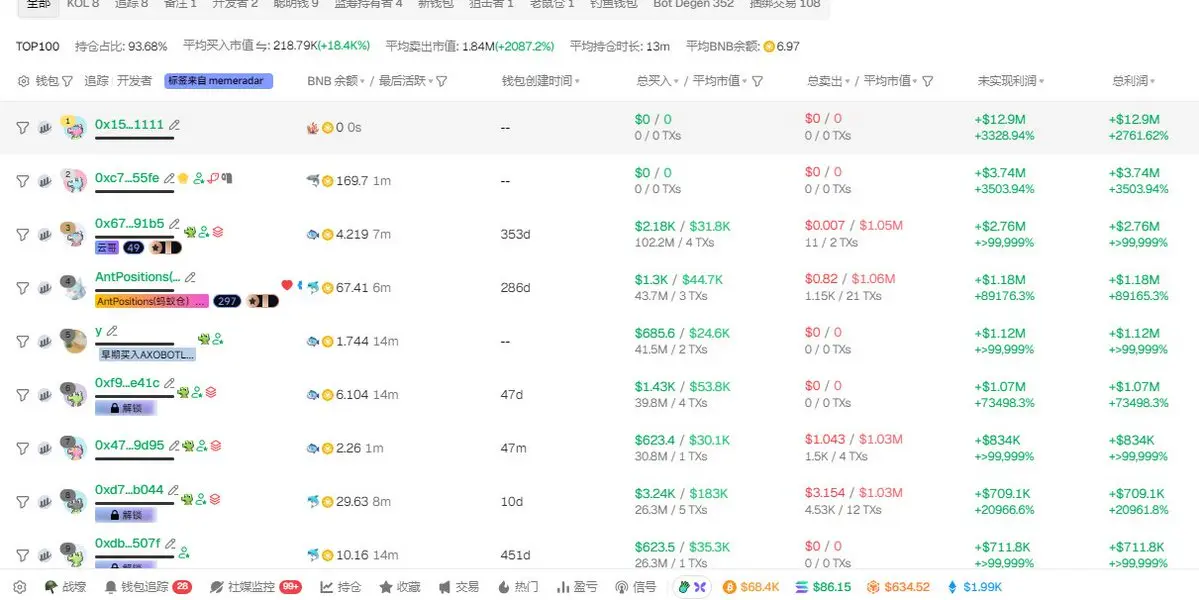Click the Ethereum price $1.99K ticker

pos(974,587)
